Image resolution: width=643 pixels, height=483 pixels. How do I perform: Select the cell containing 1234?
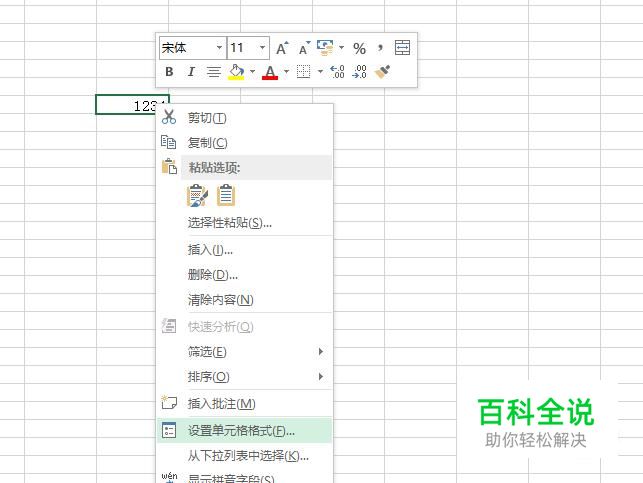pyautogui.click(x=132, y=105)
